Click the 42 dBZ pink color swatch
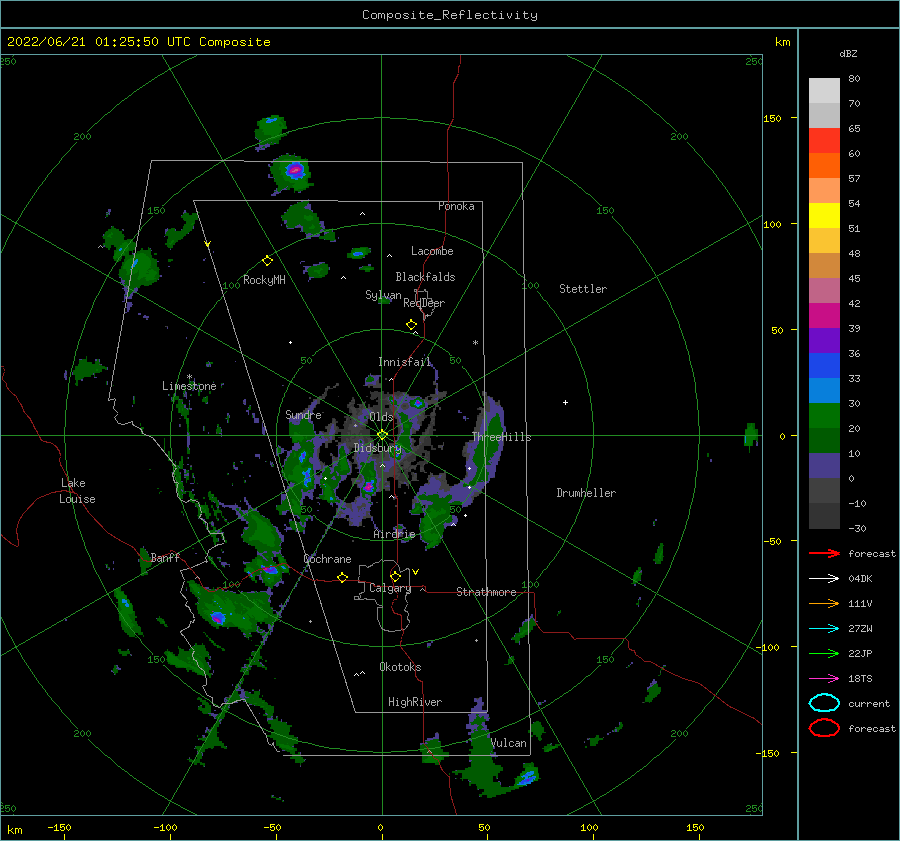The width and height of the screenshot is (900, 841). click(x=824, y=290)
